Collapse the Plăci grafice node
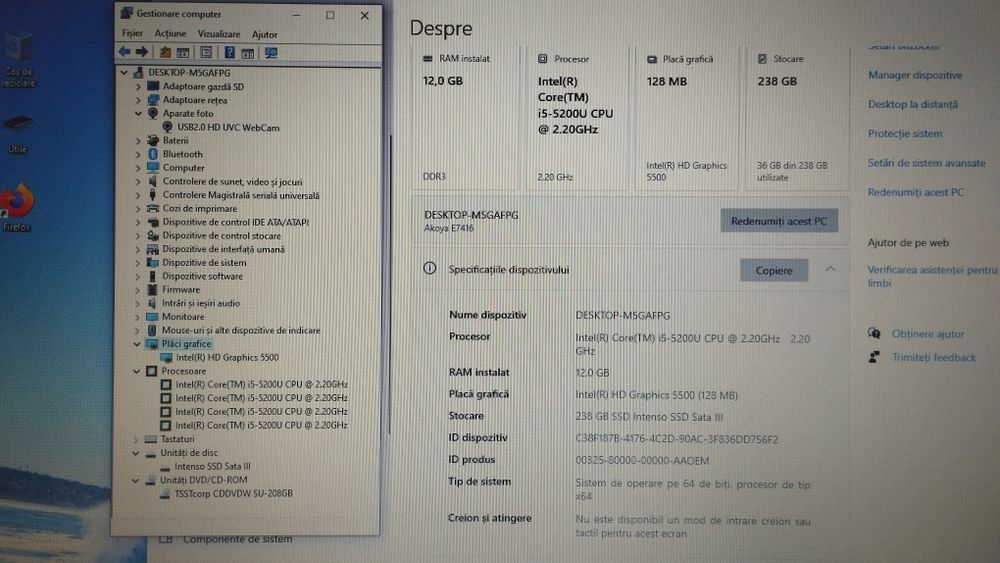The width and height of the screenshot is (1000, 563). [137, 344]
